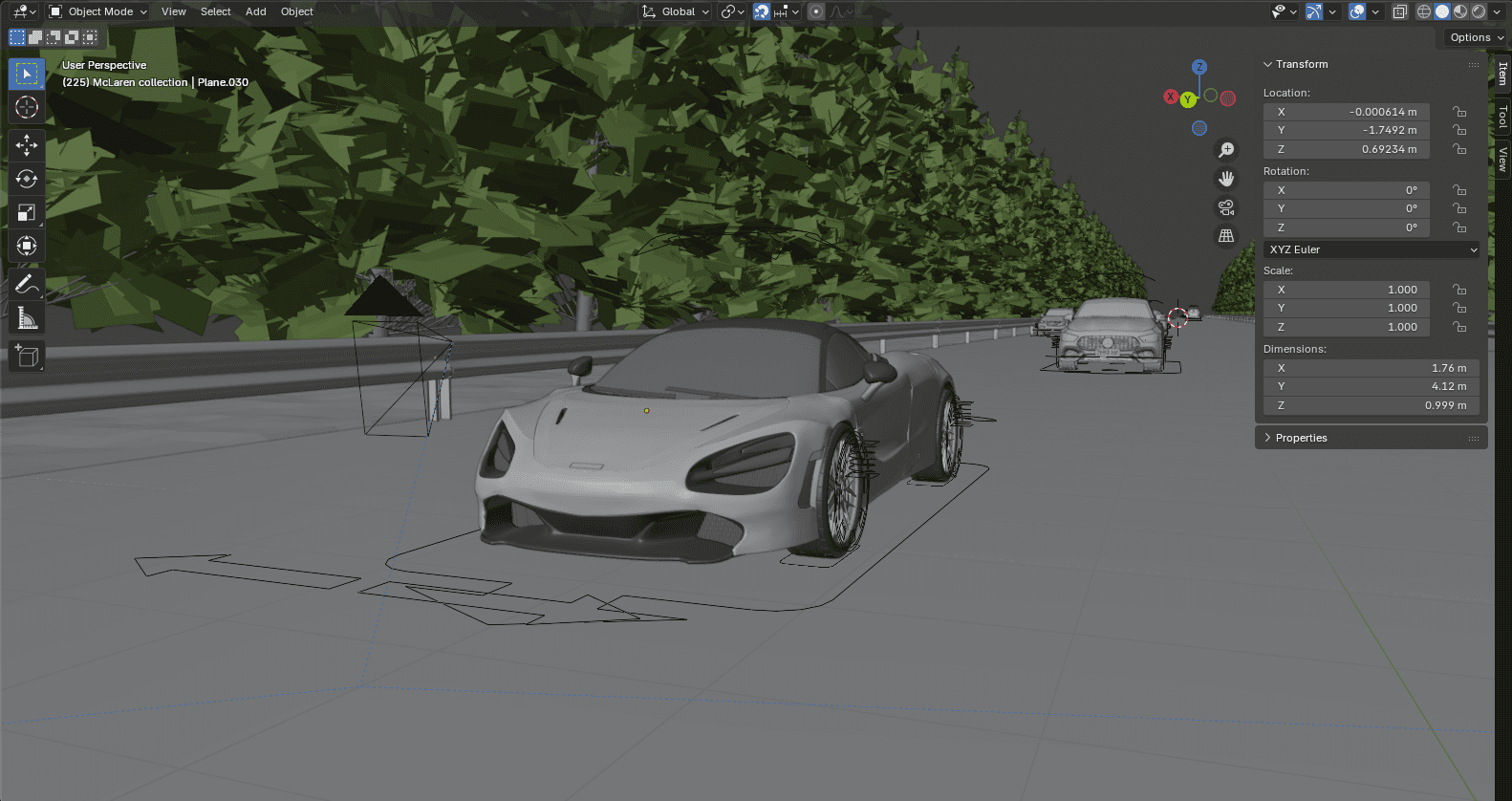The image size is (1512, 801).
Task: Open the Object menu
Action: tap(297, 11)
